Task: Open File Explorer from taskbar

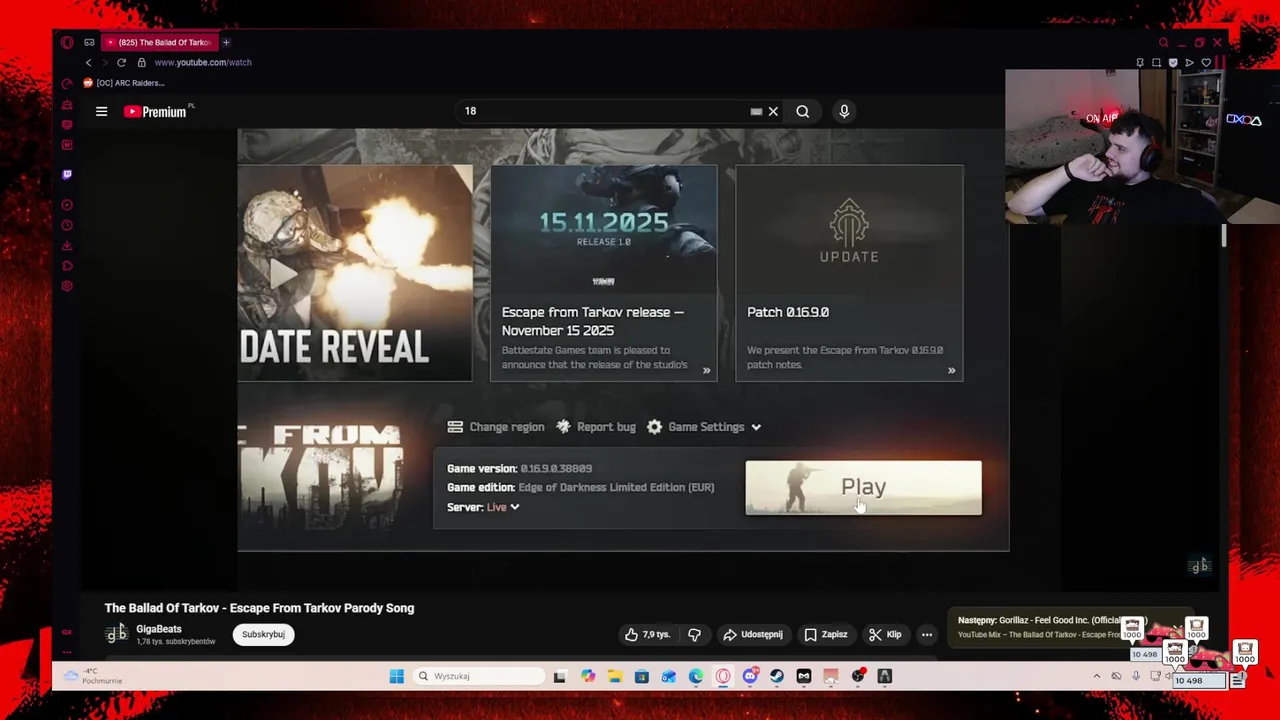Action: pos(614,676)
